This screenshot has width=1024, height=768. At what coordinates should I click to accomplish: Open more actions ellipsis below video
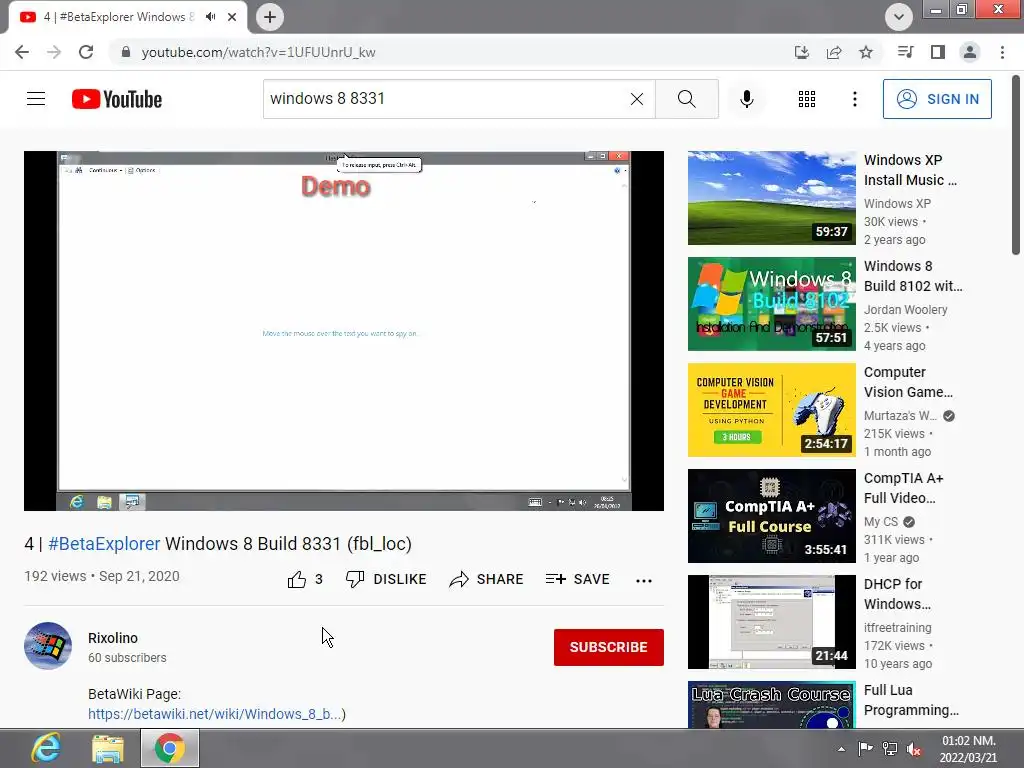(x=643, y=581)
